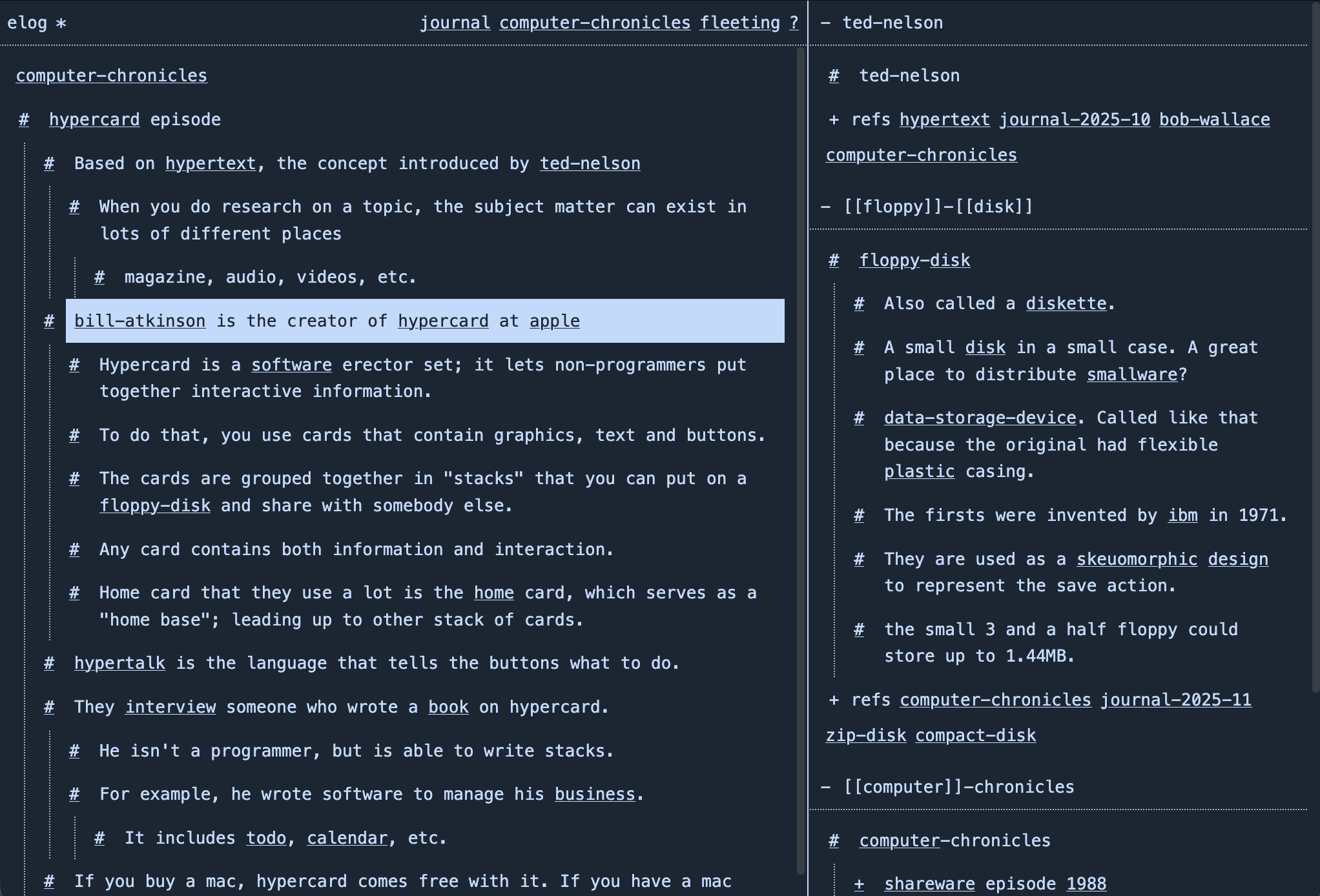
Task: Follow the skeuomorphic link
Action: 1136,560
